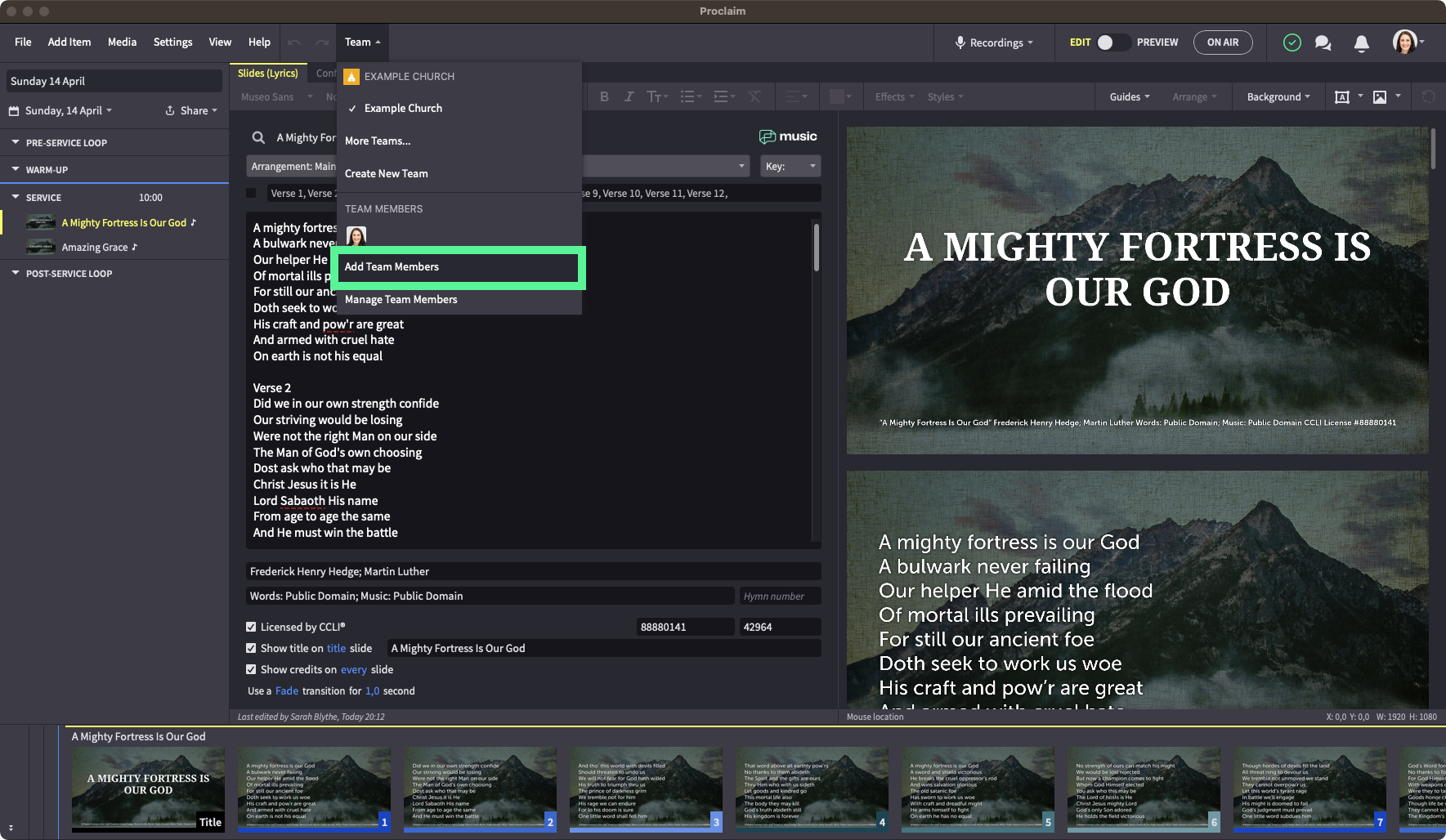Collapse the Pre-Service Loop section

point(16,142)
